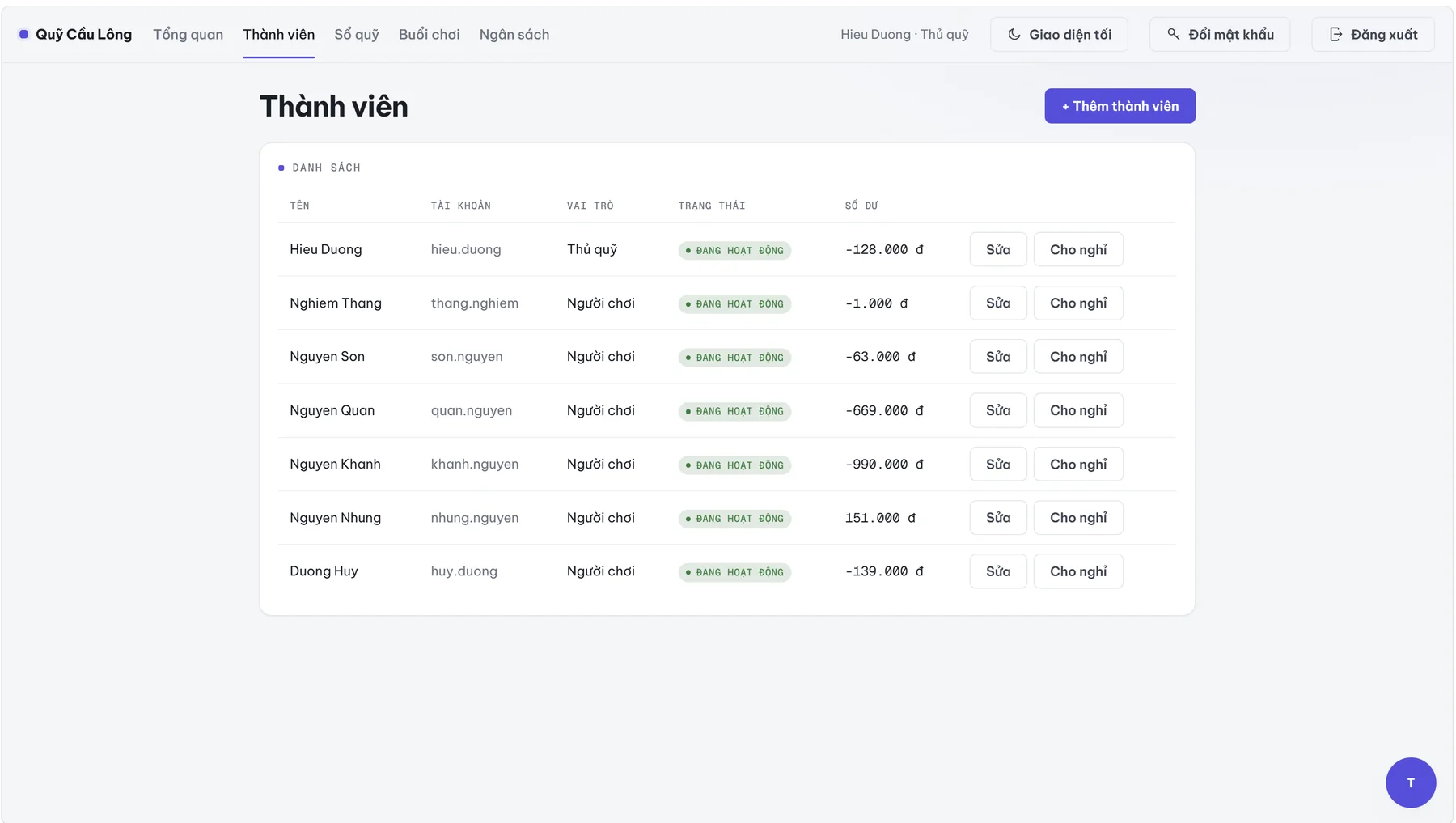1456x823 pixels.
Task: Click Cho nghỉ in Nguyen Quan row
Action: pyautogui.click(x=1078, y=410)
